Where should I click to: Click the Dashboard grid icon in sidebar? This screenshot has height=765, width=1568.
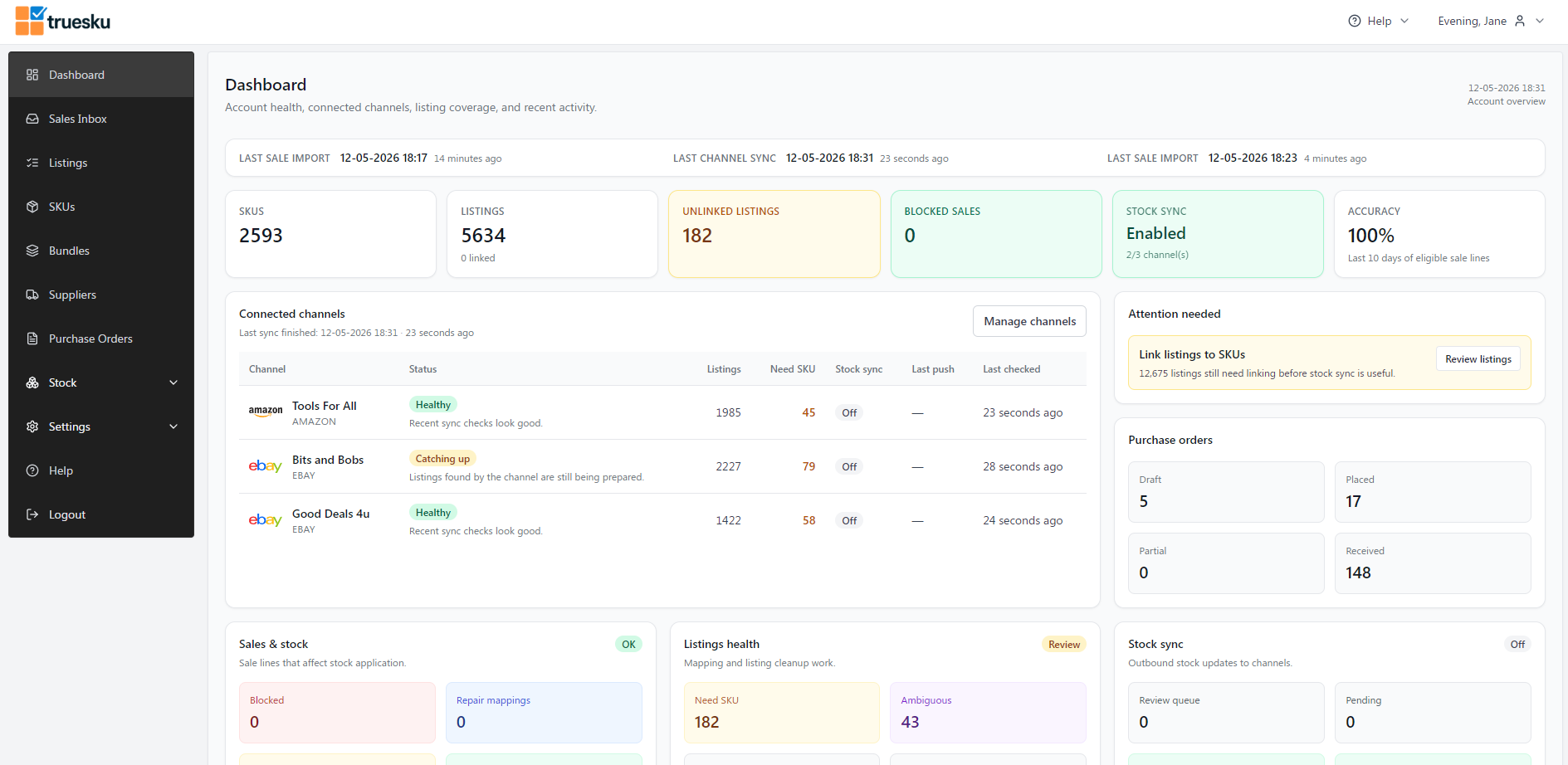pyautogui.click(x=32, y=75)
